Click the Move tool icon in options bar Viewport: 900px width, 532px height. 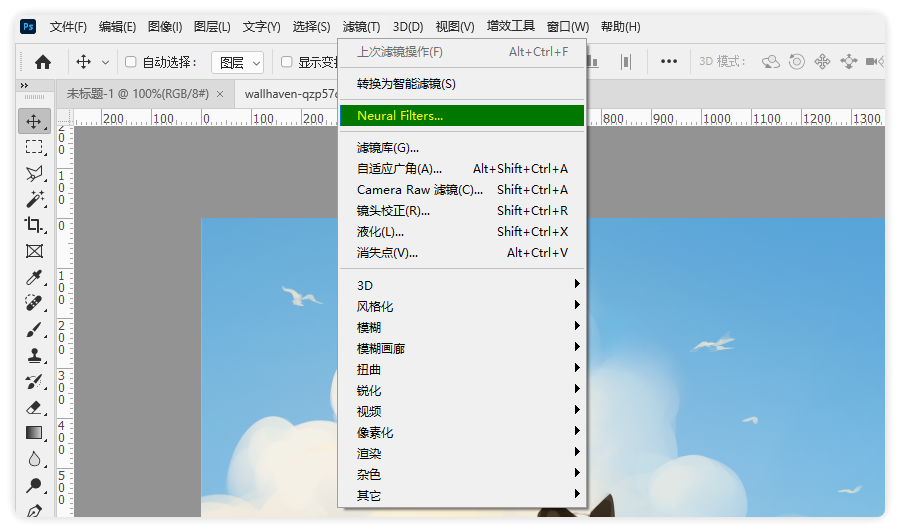click(x=84, y=62)
